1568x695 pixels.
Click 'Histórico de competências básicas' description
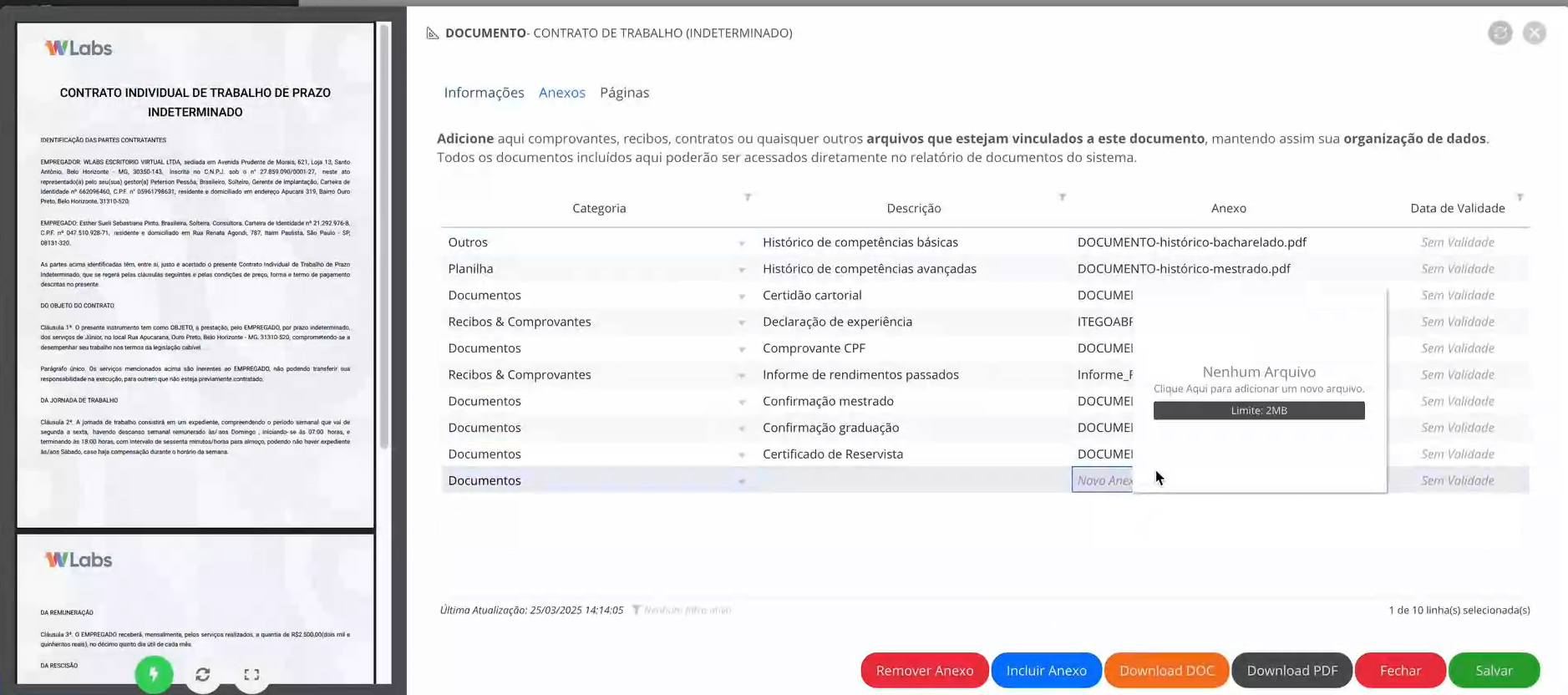click(x=860, y=242)
